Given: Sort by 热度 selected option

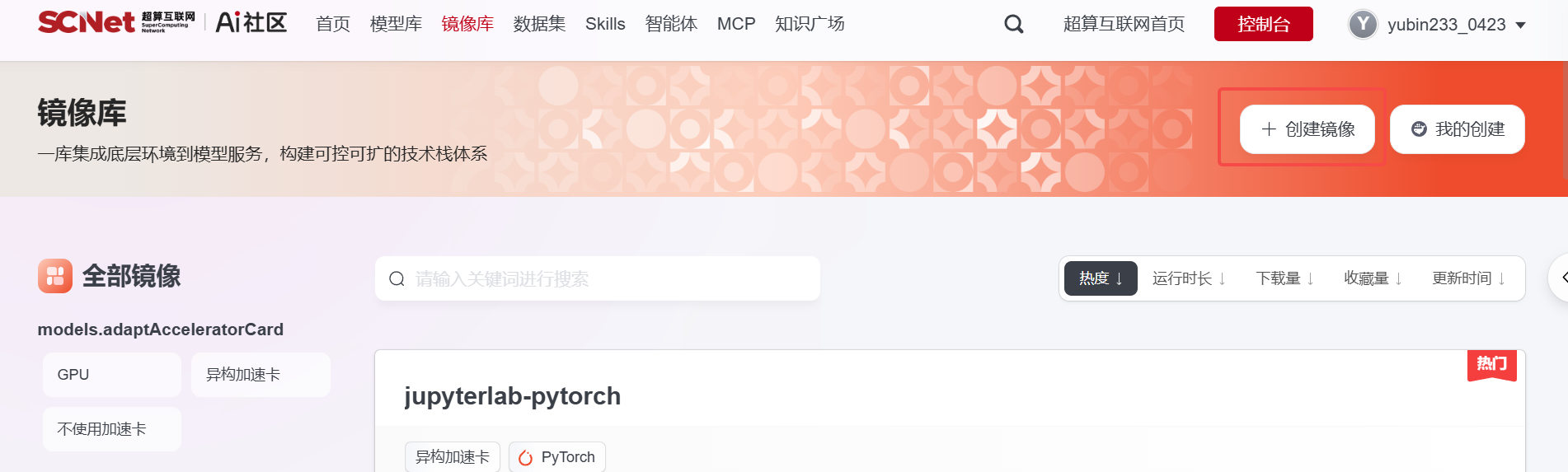Looking at the screenshot, I should click(x=1101, y=278).
